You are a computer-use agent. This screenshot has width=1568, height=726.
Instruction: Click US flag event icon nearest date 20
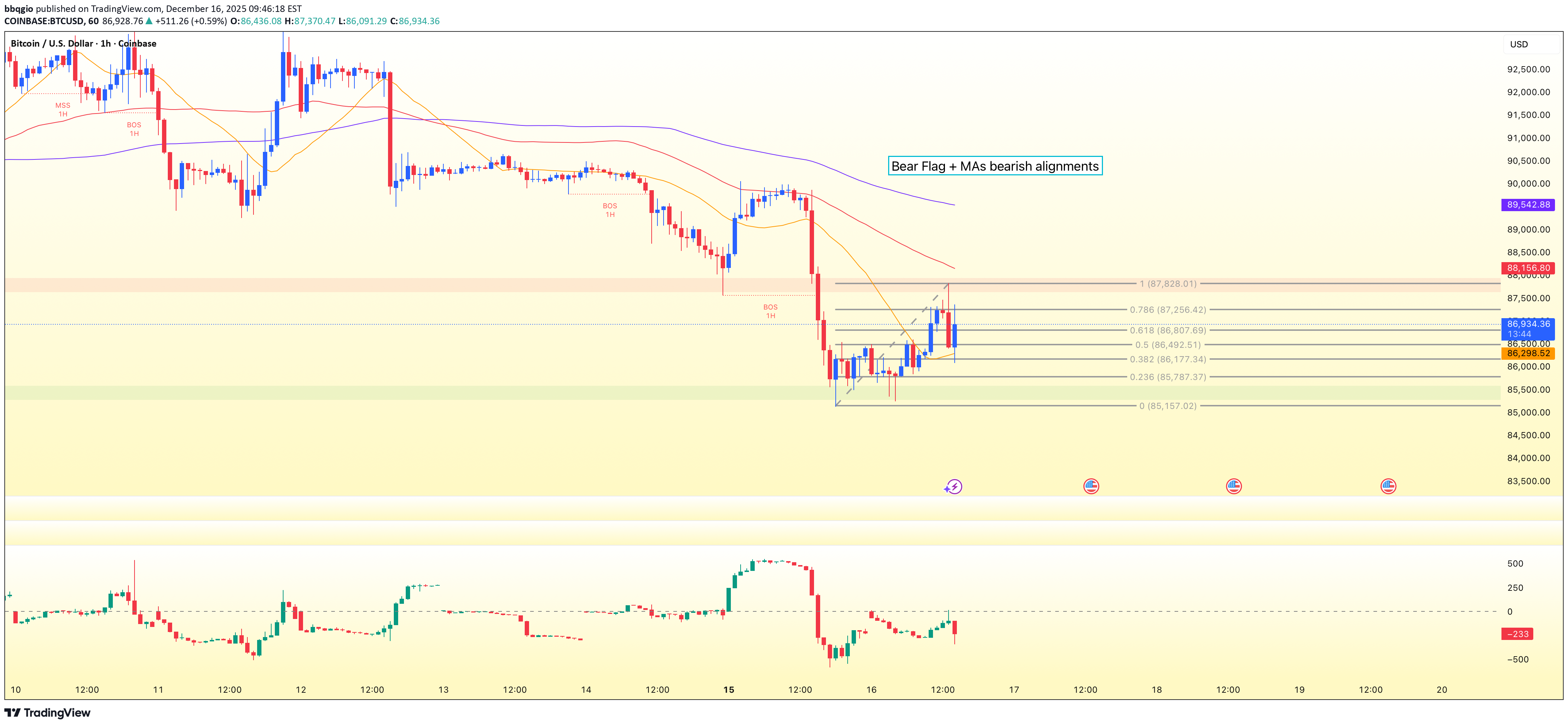click(1388, 486)
